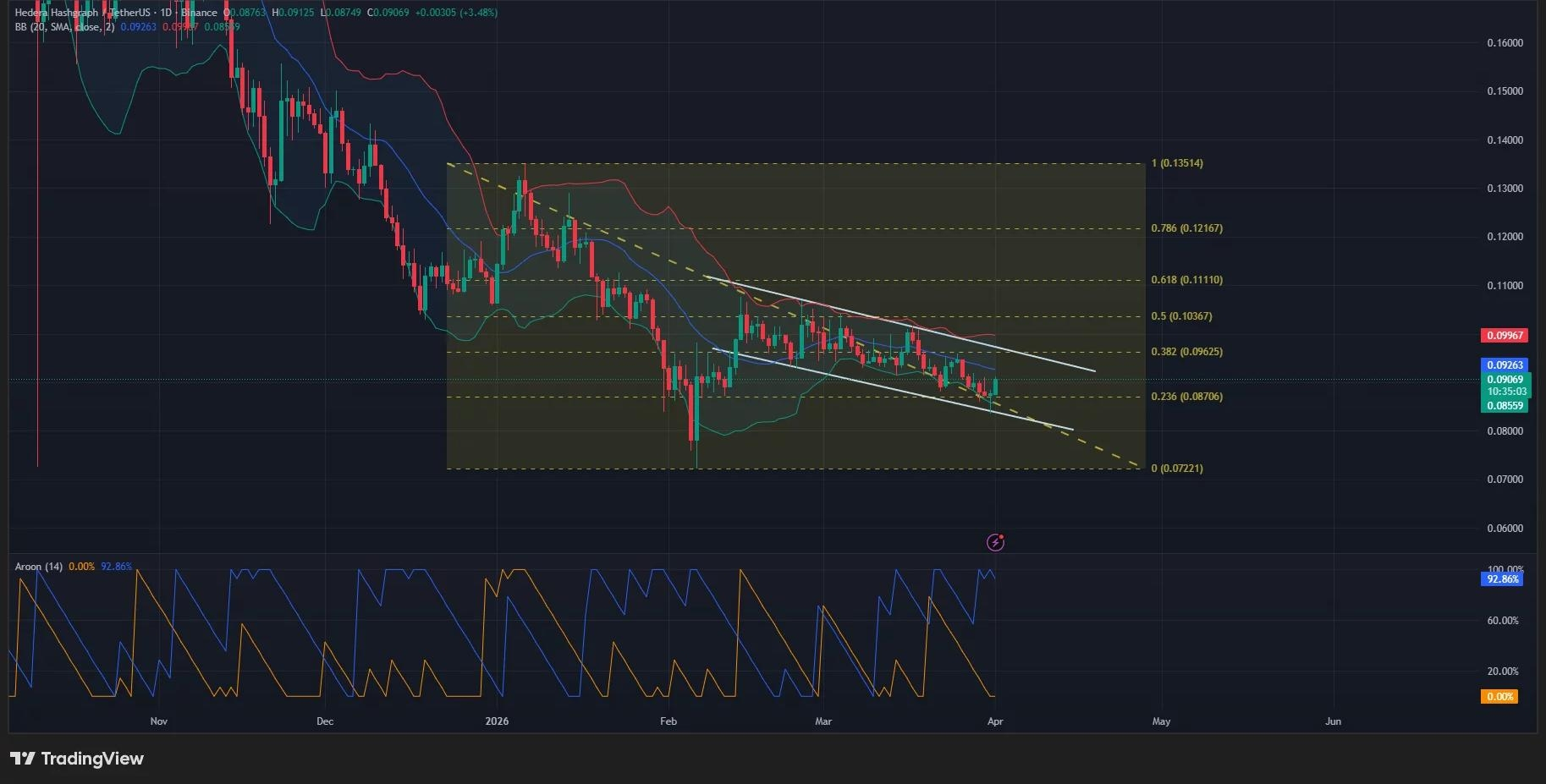Select Fibonacci level label 0.618 (0.11110)
The image size is (1546, 784).
point(1187,280)
